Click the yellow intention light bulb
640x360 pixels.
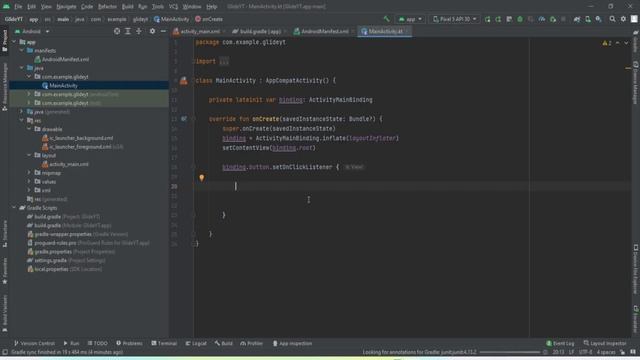[202, 178]
